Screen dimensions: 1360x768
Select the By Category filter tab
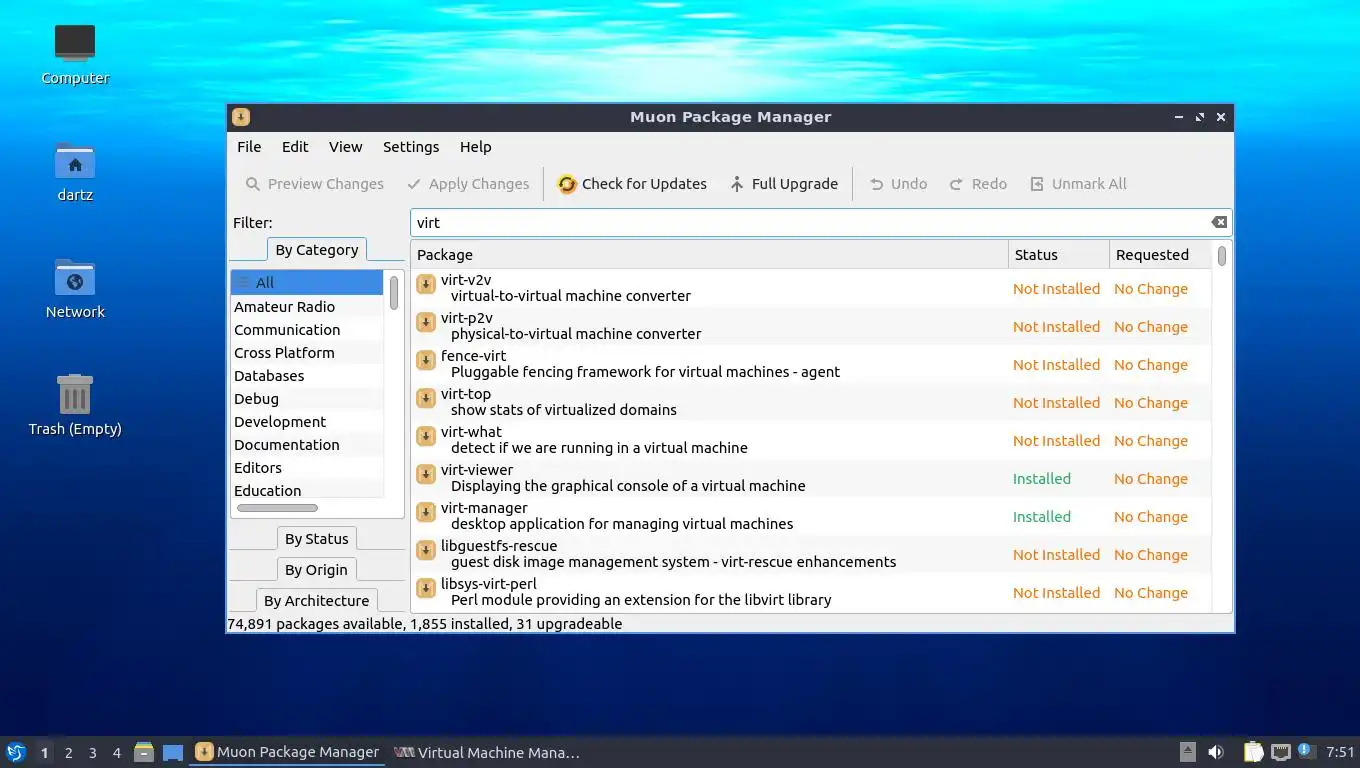tap(317, 250)
